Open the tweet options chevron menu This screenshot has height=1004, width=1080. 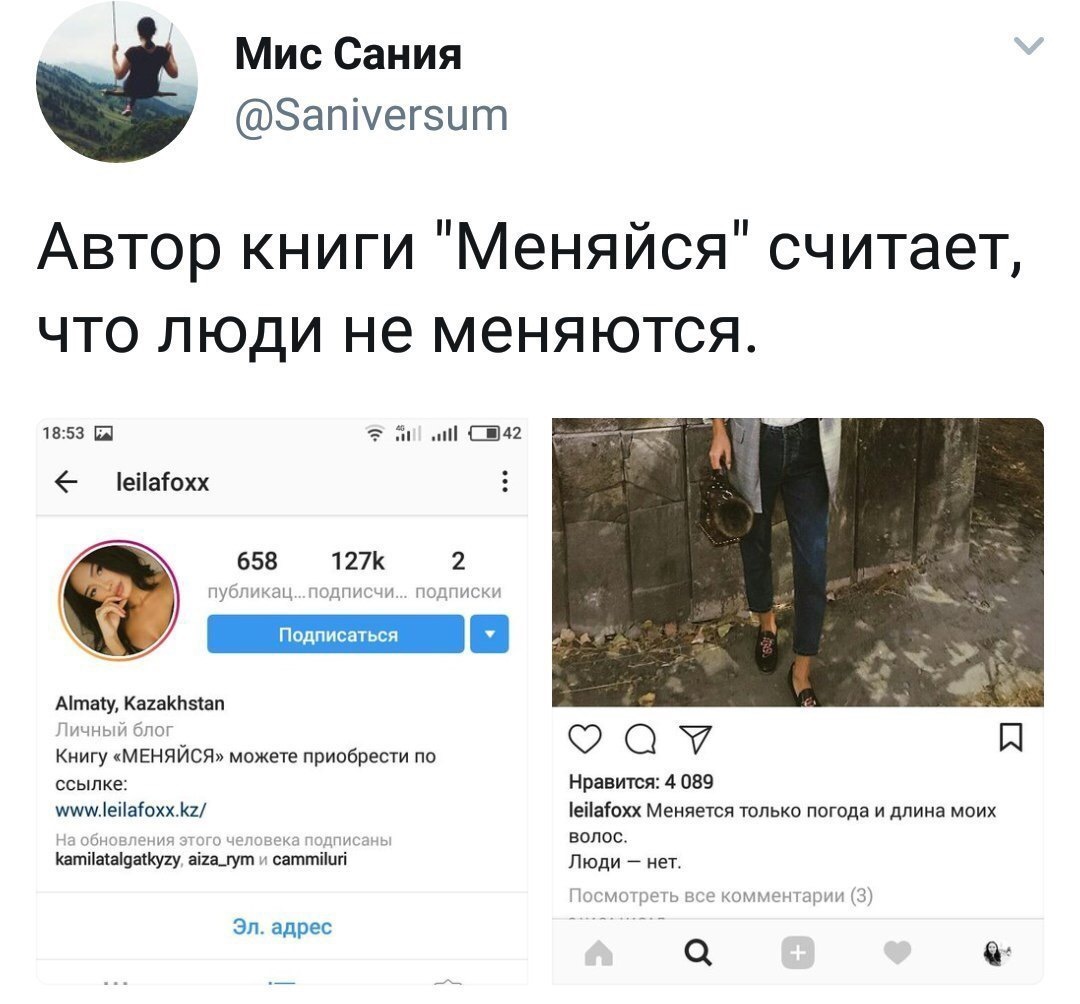(x=1029, y=46)
